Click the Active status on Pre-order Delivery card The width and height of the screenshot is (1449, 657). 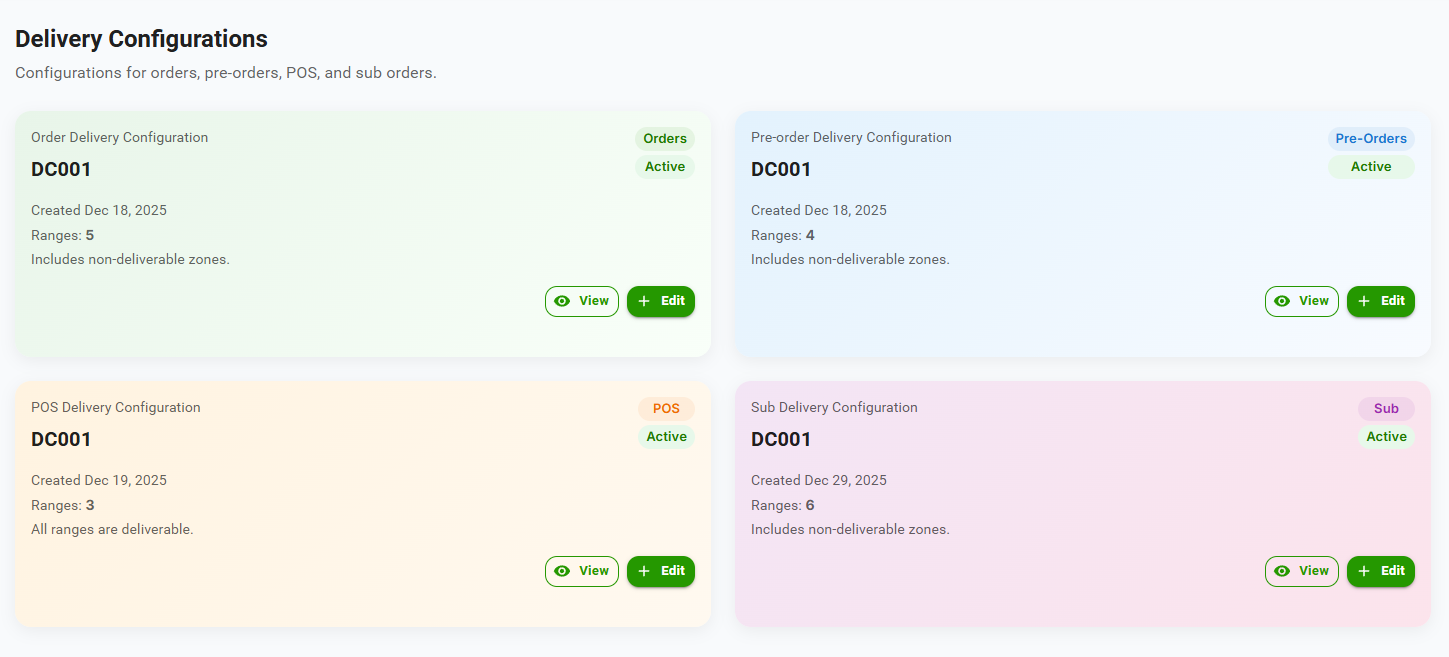1371,167
